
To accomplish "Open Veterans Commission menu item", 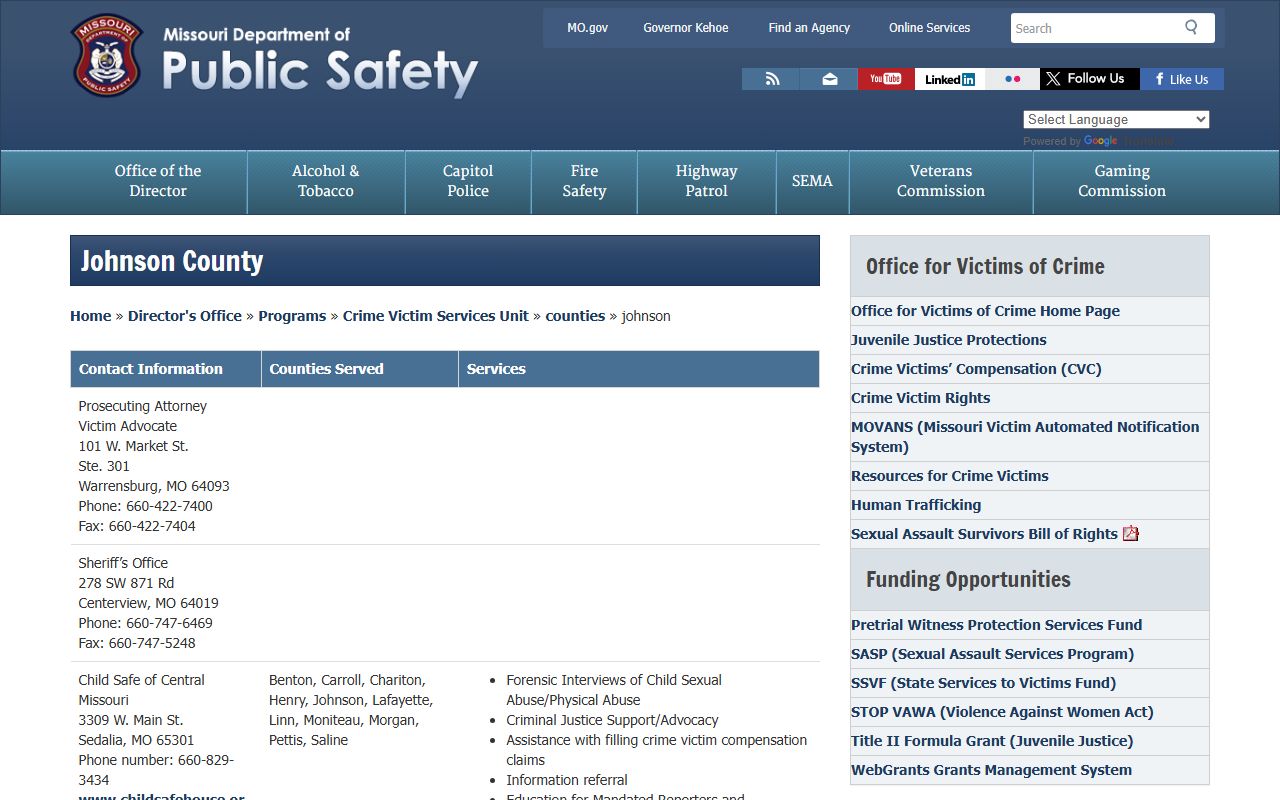I will (x=941, y=181).
